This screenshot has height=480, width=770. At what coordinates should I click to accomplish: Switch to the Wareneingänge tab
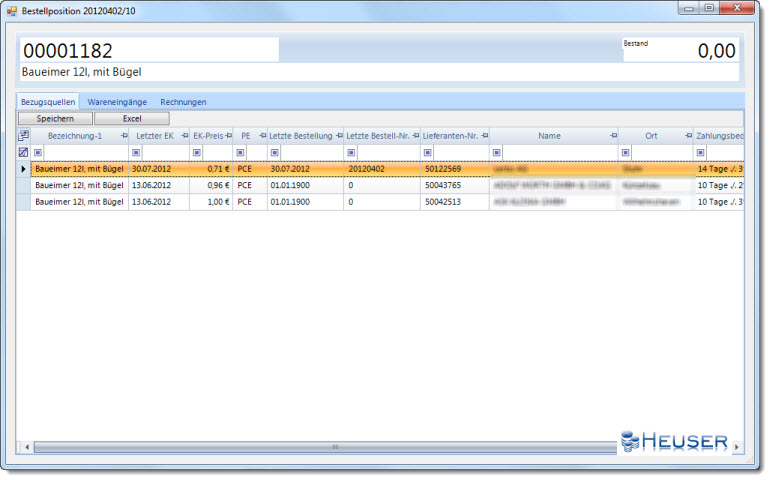pyautogui.click(x=119, y=102)
